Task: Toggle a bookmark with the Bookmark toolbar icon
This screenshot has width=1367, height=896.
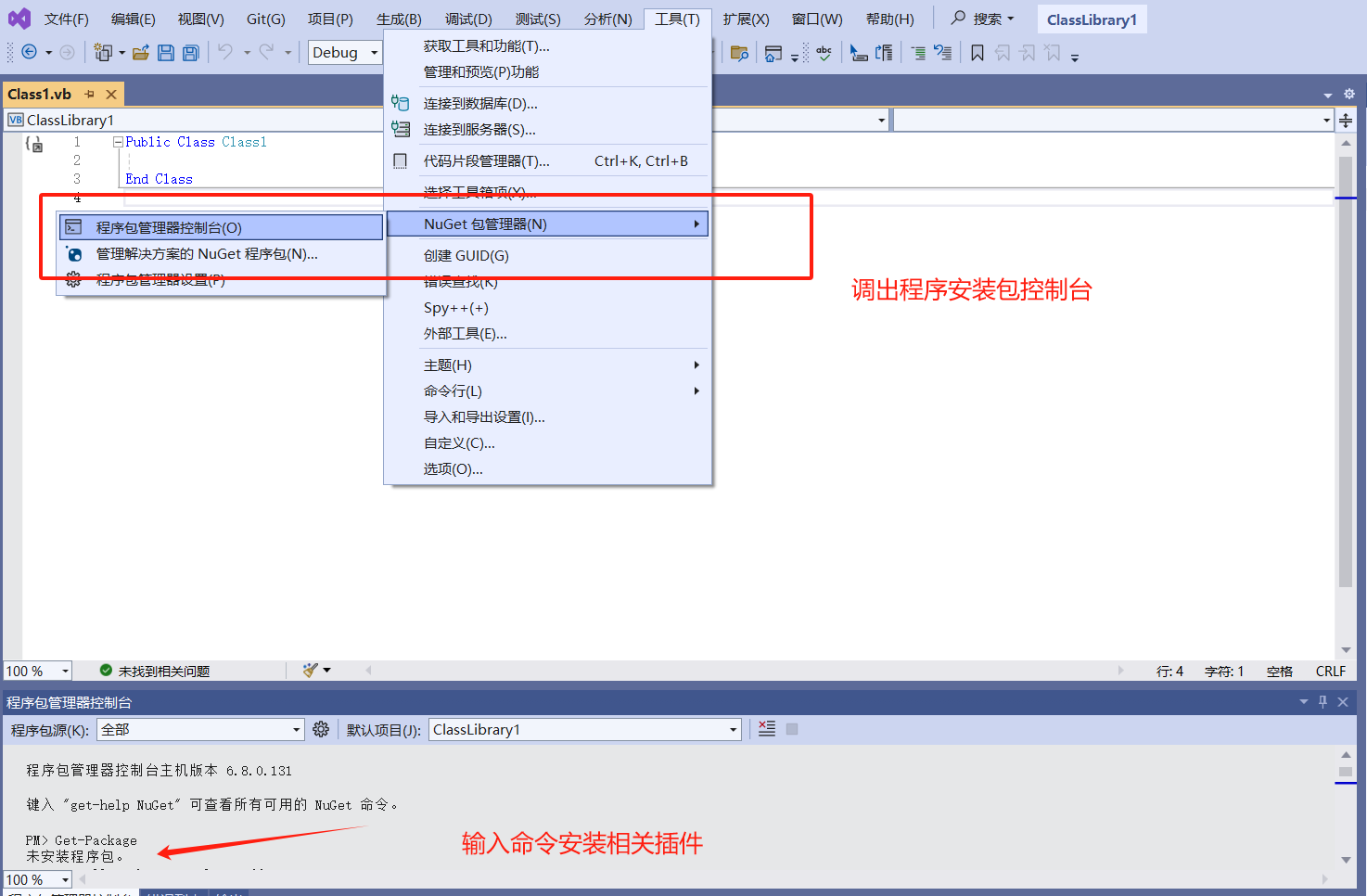Action: (x=977, y=53)
